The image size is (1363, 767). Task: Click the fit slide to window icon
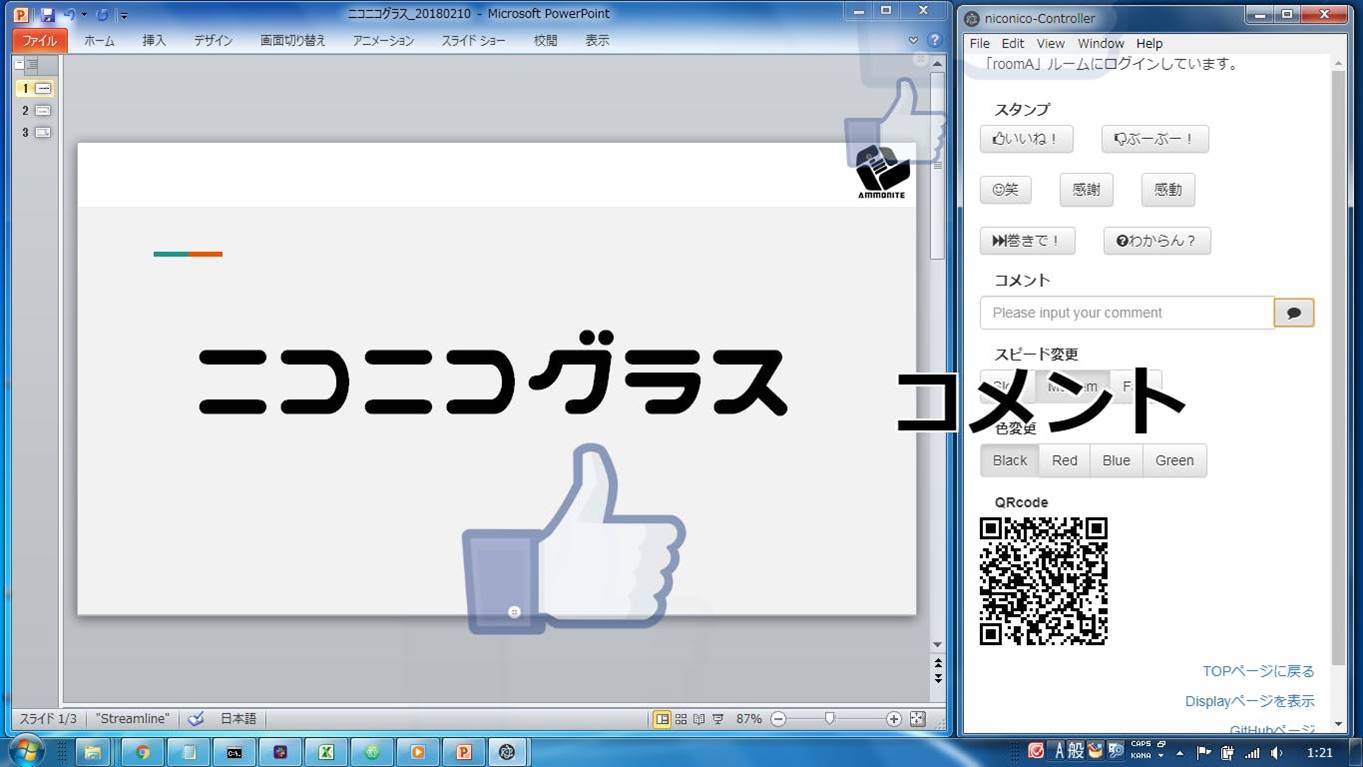tap(917, 719)
